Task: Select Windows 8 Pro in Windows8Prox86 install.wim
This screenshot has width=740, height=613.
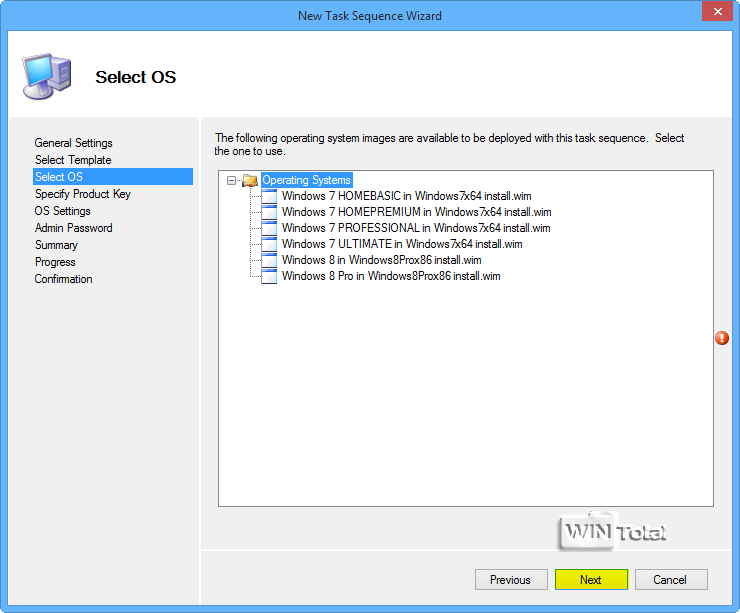Action: (x=391, y=276)
